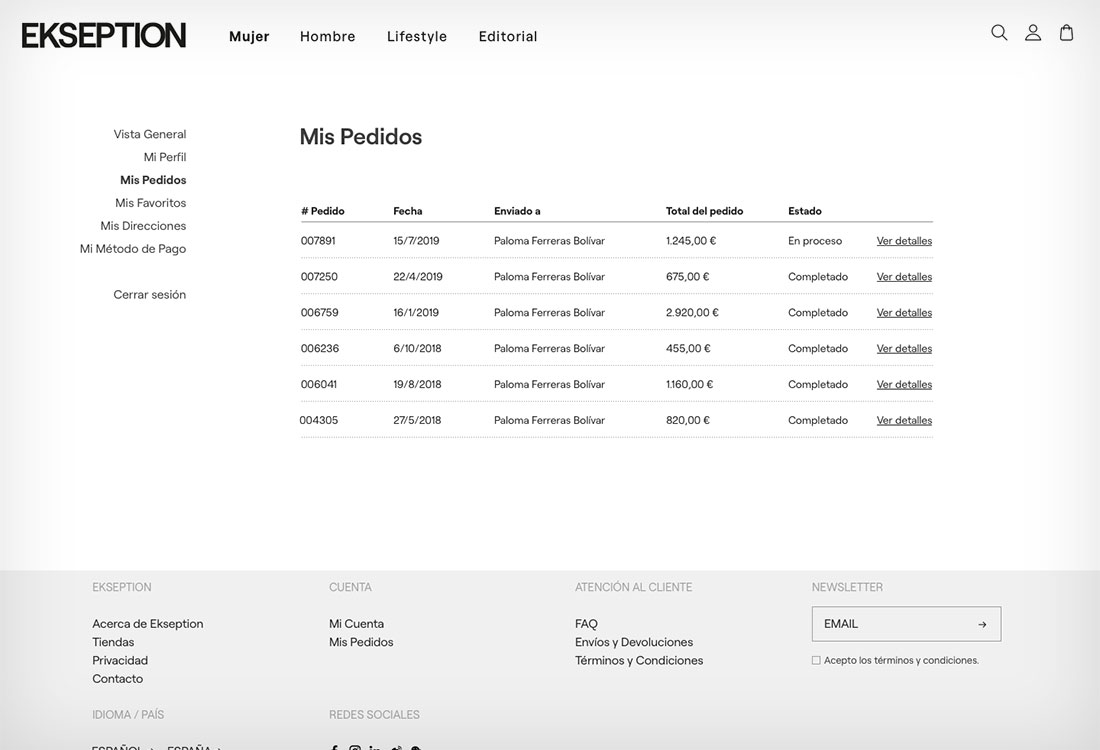The height and width of the screenshot is (750, 1100).
Task: Open the search magnifier icon
Action: [x=999, y=33]
